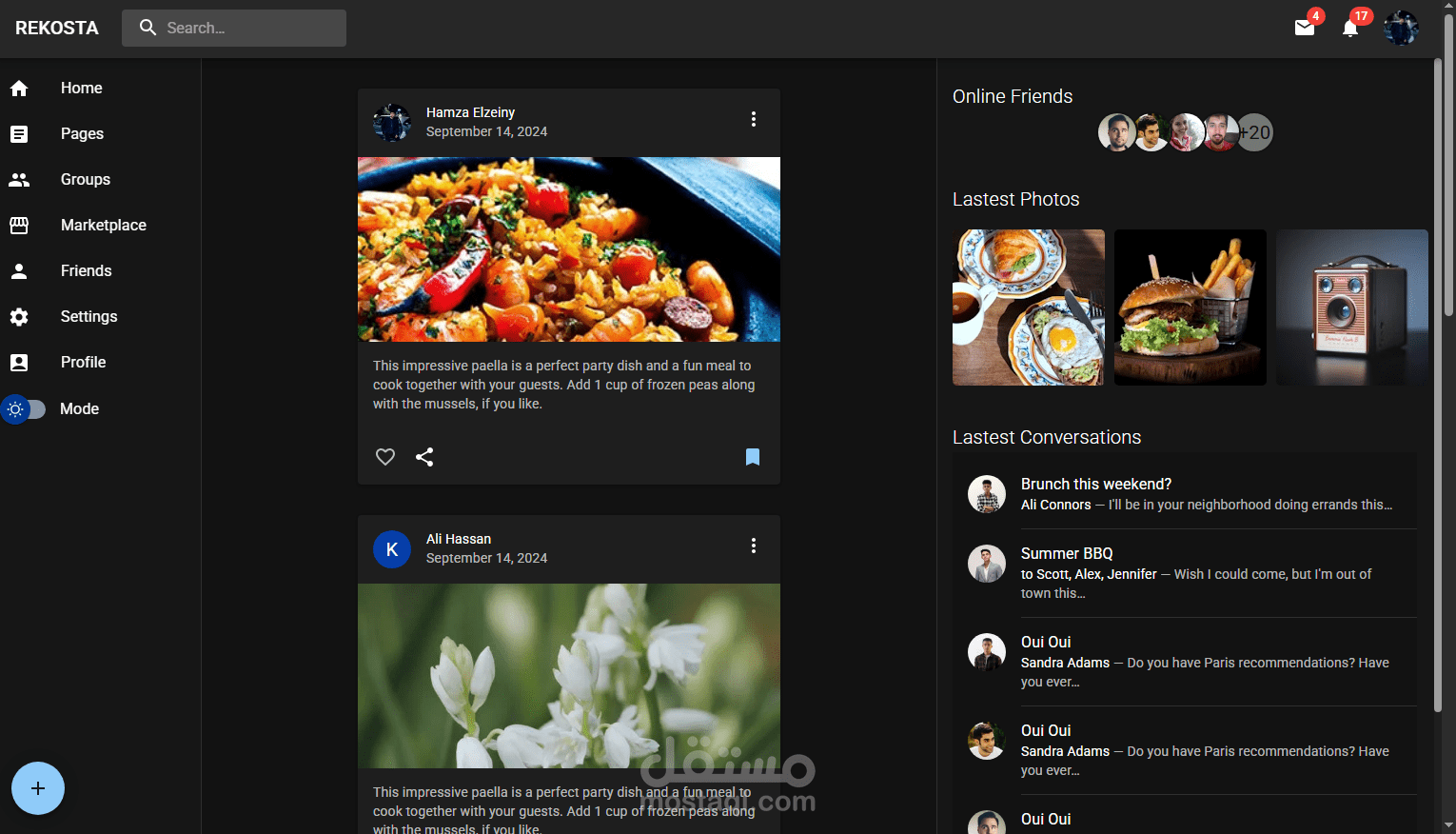
Task: Click the Settings gear icon
Action: click(x=19, y=317)
